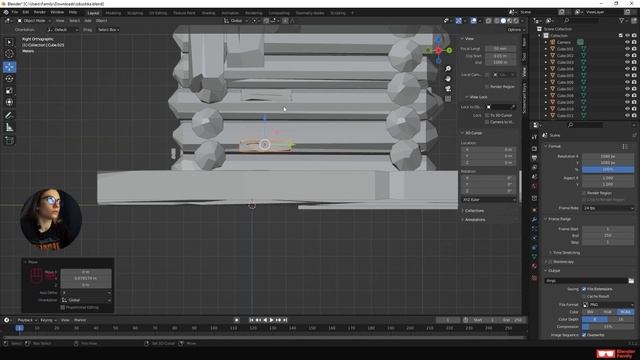
Task: Toggle perspective/orthographic grid icon
Action: click(x=448, y=99)
